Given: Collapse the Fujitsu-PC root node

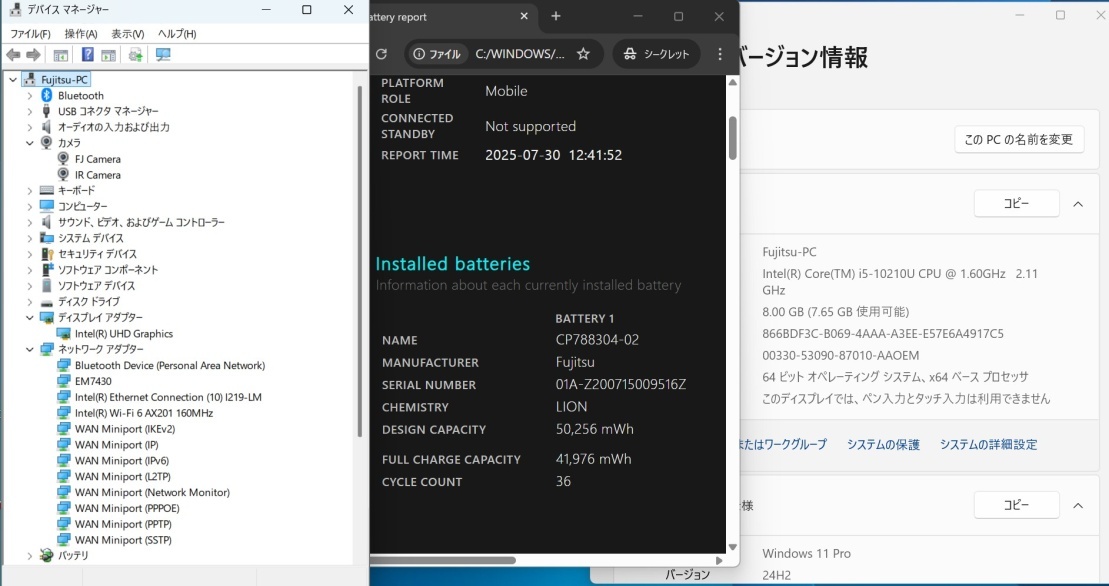Looking at the screenshot, I should pos(13,80).
